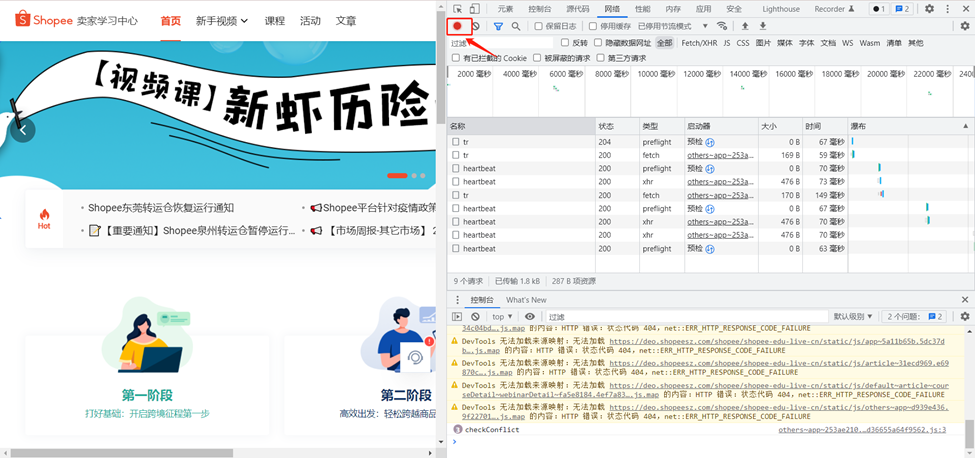This screenshot has height=458, width=975.
Task: Open console settings gear
Action: pyautogui.click(x=964, y=316)
